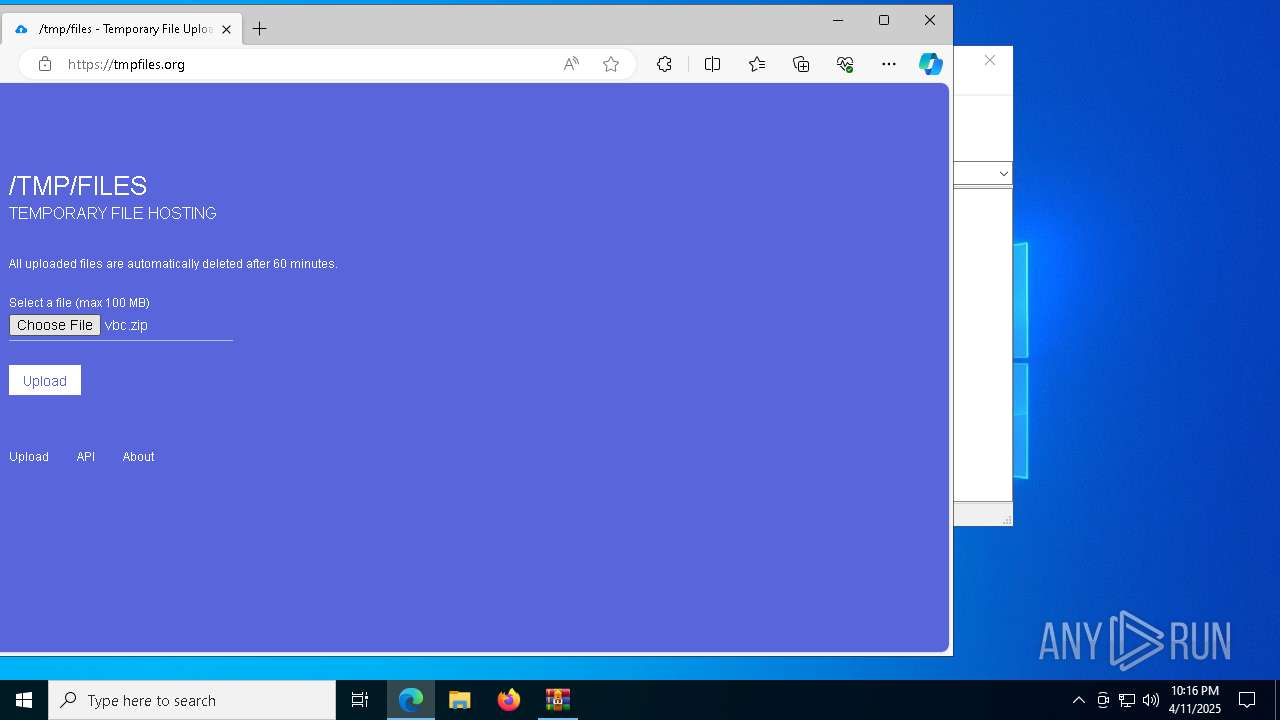Open the Windows Start menu

[24, 700]
